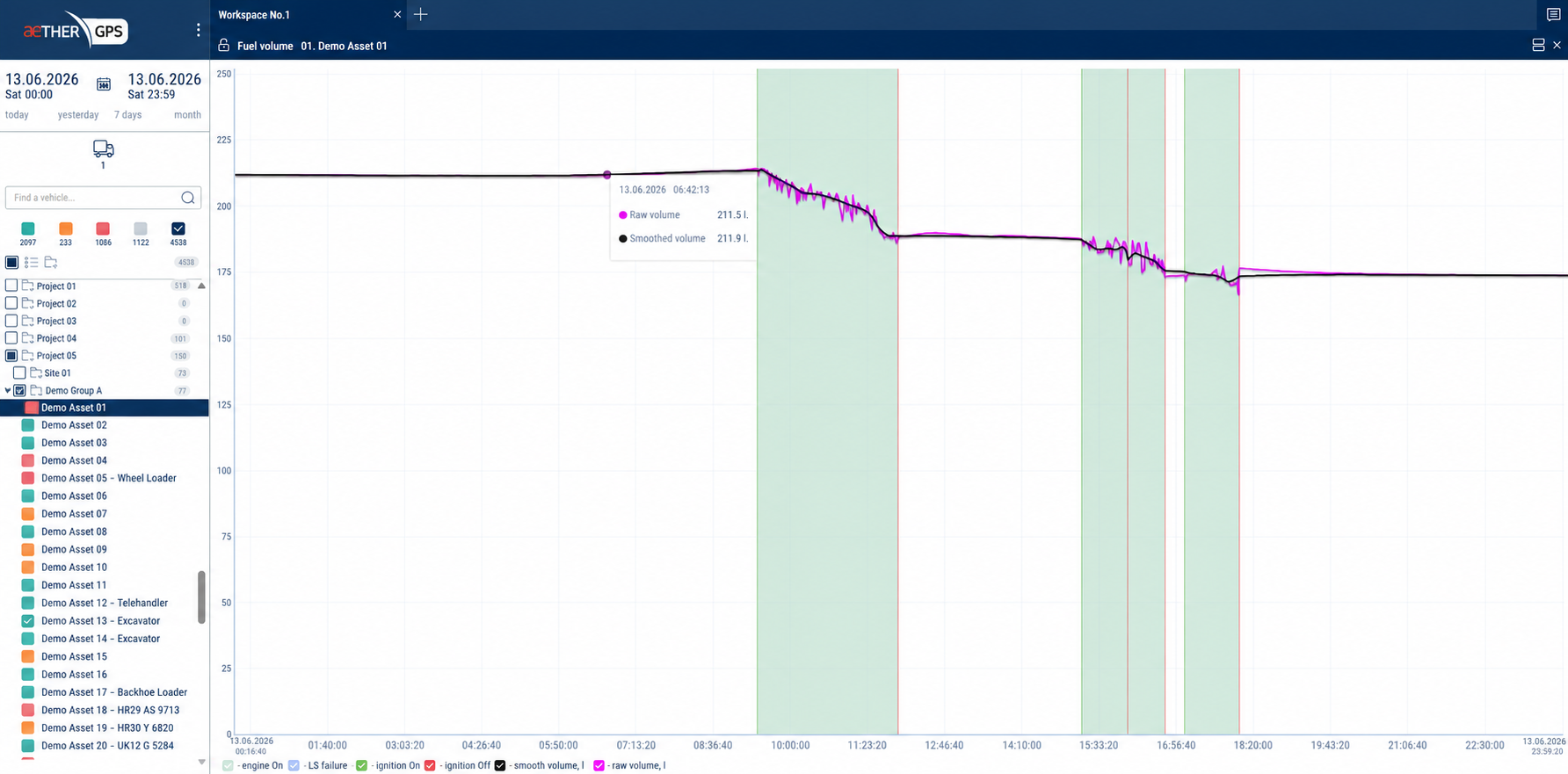Click the Aether GPS logo
The height and width of the screenshot is (774, 1568).
(x=76, y=31)
